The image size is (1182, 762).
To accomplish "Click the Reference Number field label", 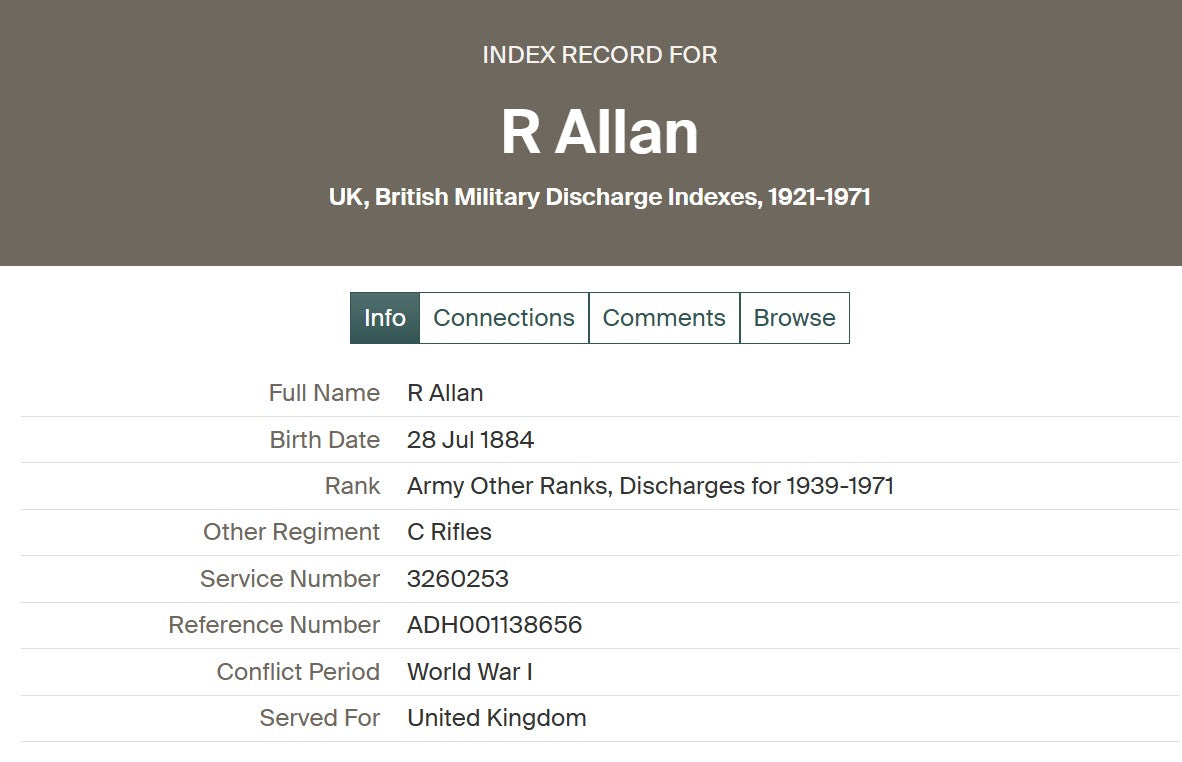I will click(x=274, y=625).
